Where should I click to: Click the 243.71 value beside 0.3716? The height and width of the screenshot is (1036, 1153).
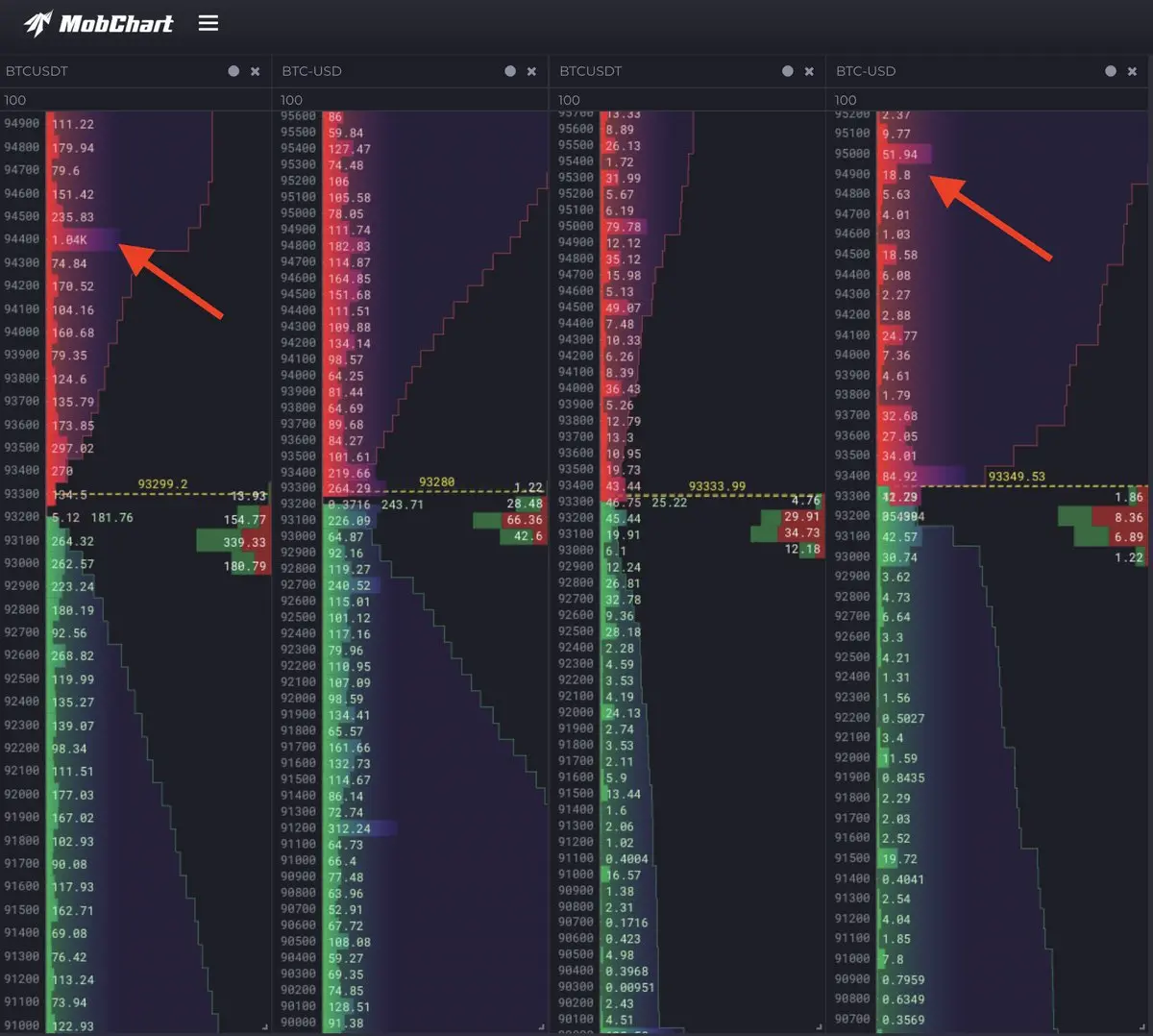(403, 505)
